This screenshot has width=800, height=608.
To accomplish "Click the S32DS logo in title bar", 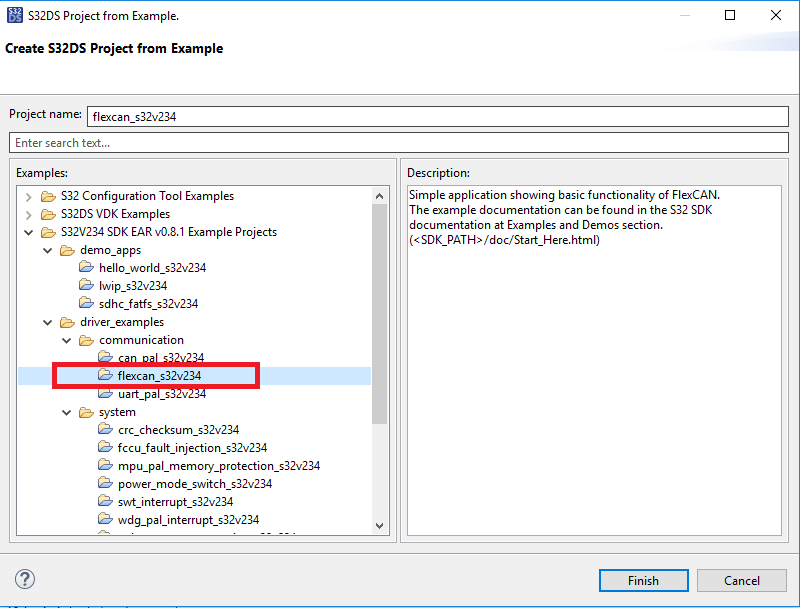I will pyautogui.click(x=15, y=15).
